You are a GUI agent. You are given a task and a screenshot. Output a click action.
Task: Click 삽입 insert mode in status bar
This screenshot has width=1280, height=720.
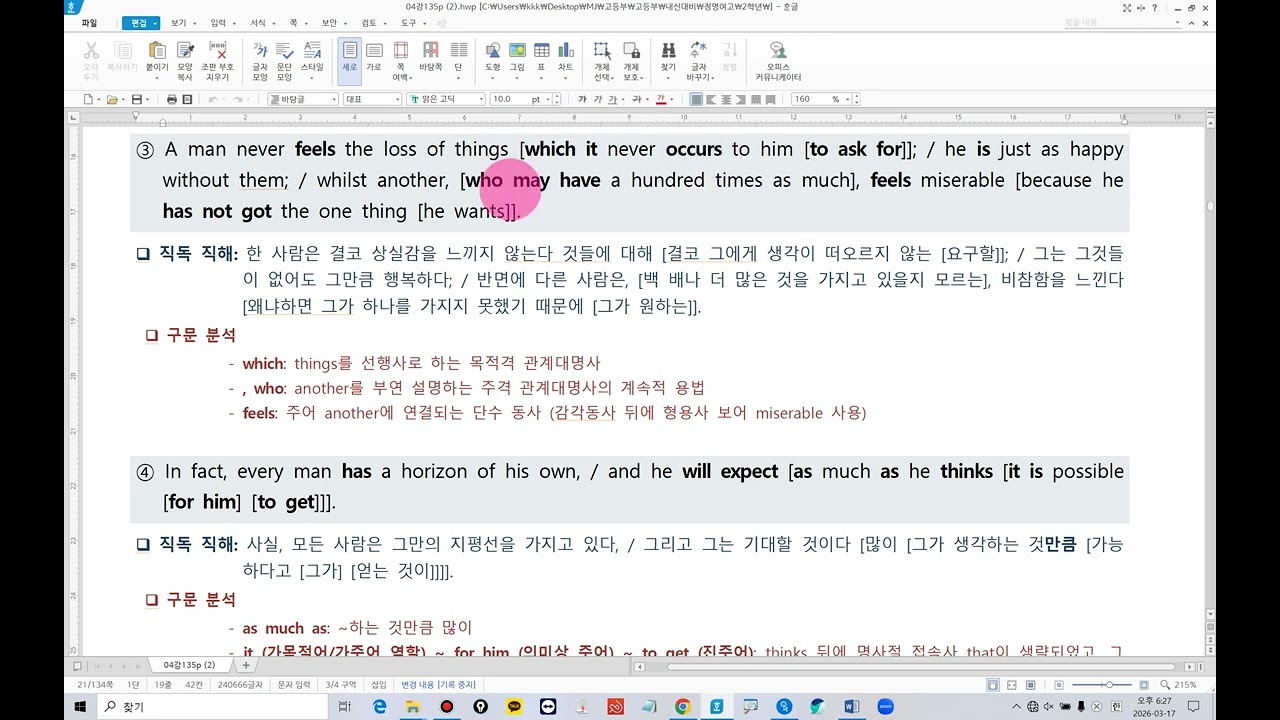point(379,685)
